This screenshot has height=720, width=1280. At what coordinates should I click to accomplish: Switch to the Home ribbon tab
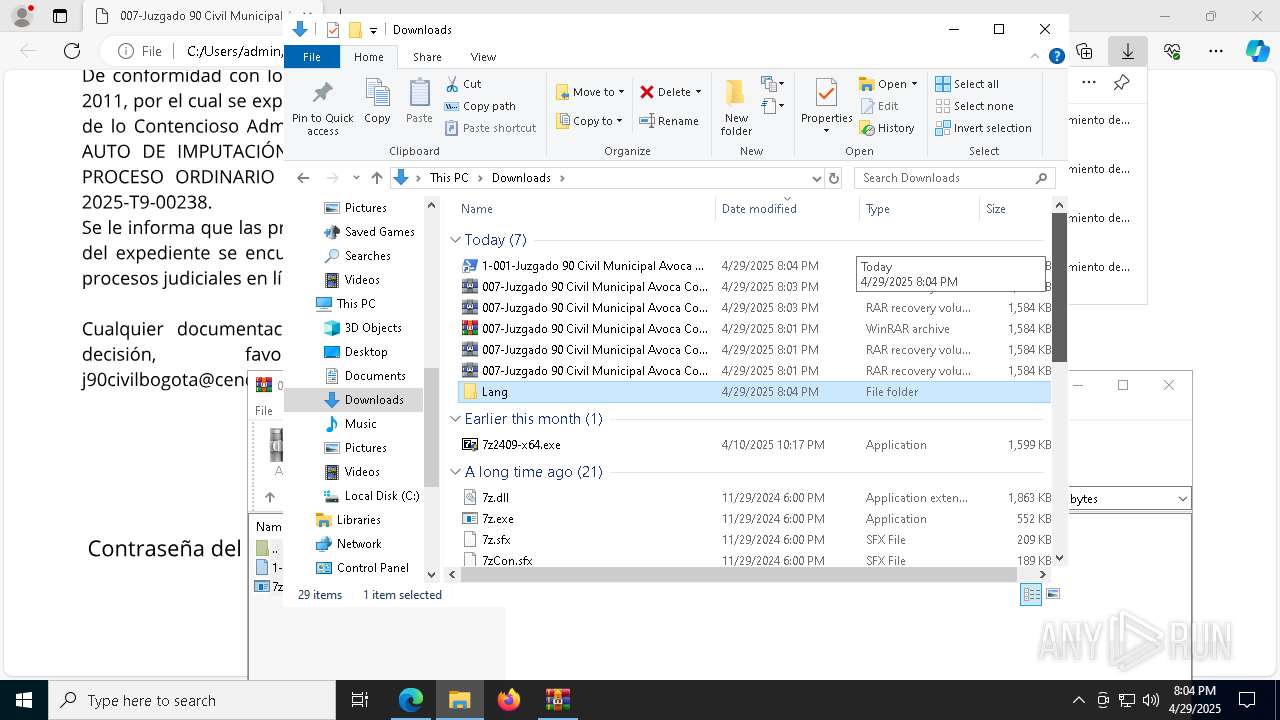368,57
